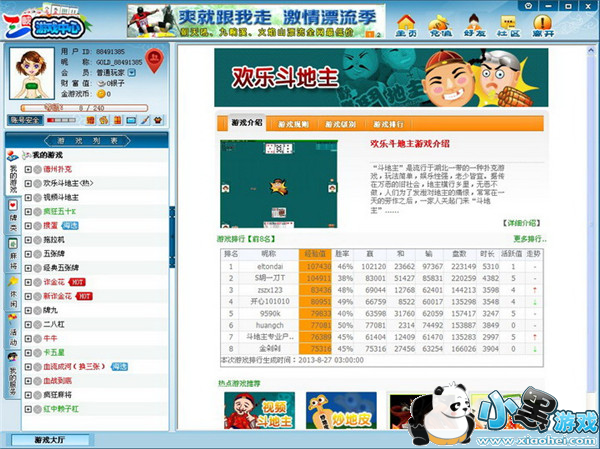Open the 更多排行 link
The height and width of the screenshot is (449, 600).
[530, 239]
